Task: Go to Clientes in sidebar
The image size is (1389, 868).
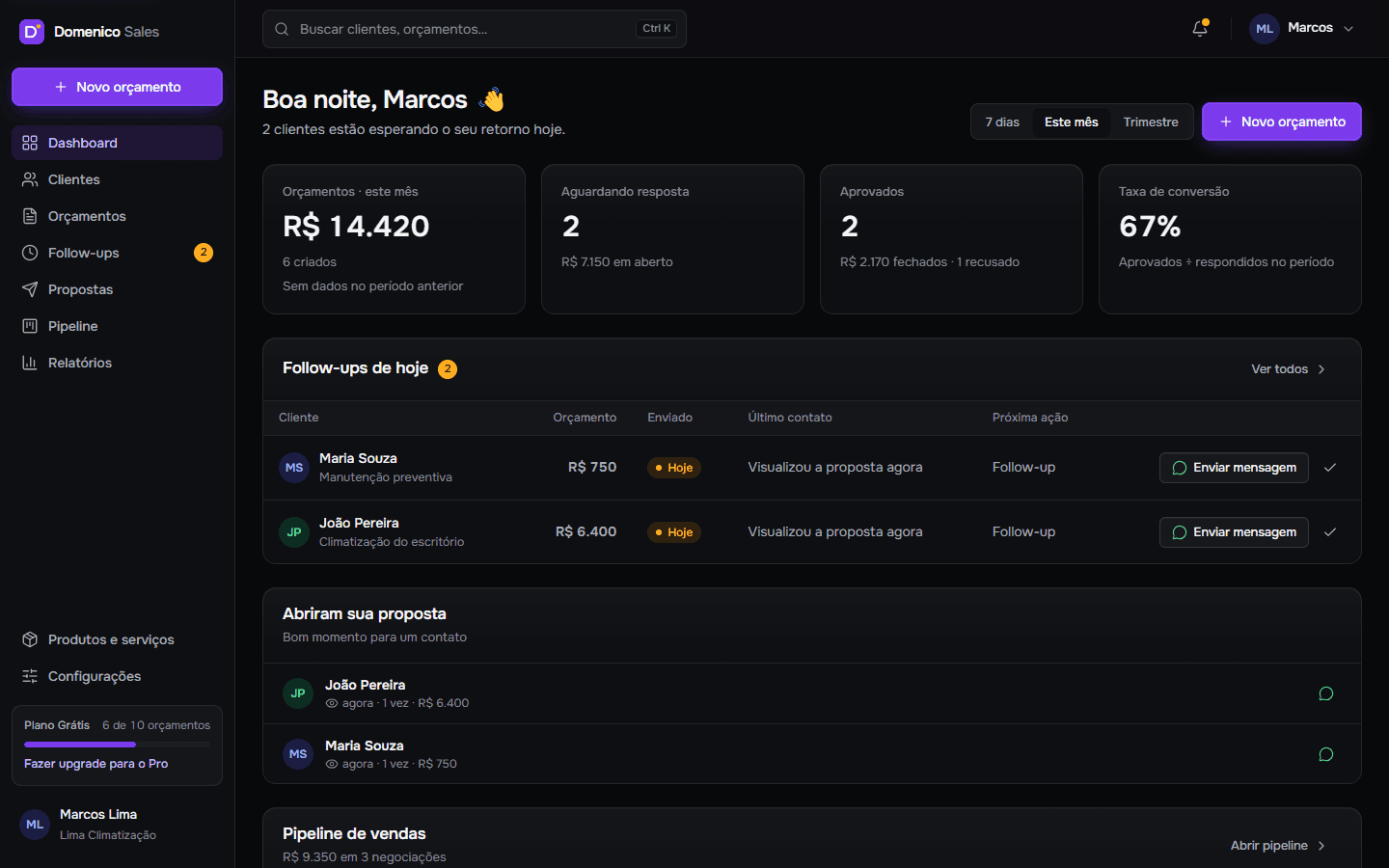Action: point(117,179)
